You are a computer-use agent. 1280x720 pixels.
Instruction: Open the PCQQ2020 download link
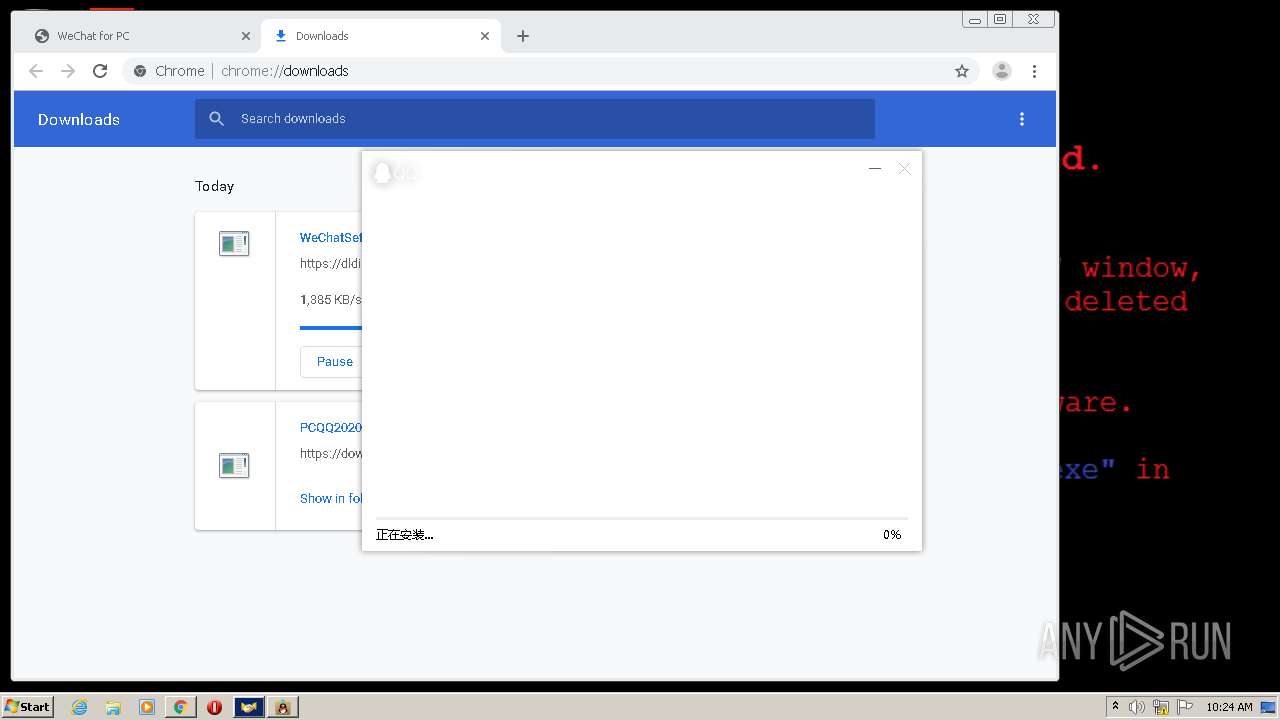point(331,428)
